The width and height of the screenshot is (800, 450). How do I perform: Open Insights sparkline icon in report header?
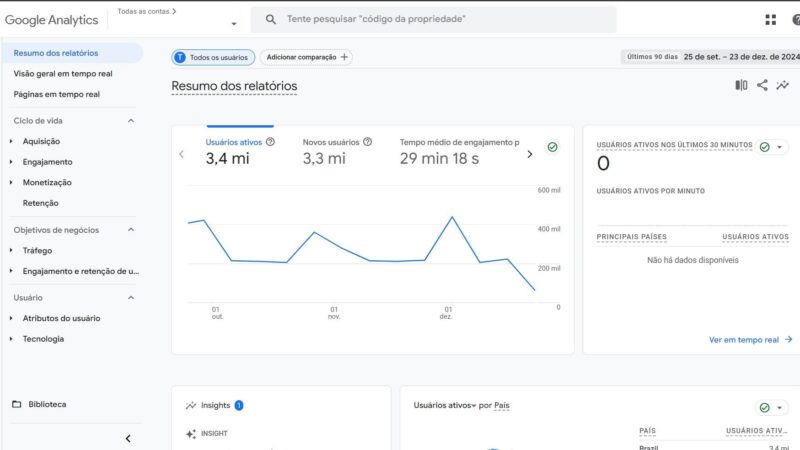tap(782, 85)
